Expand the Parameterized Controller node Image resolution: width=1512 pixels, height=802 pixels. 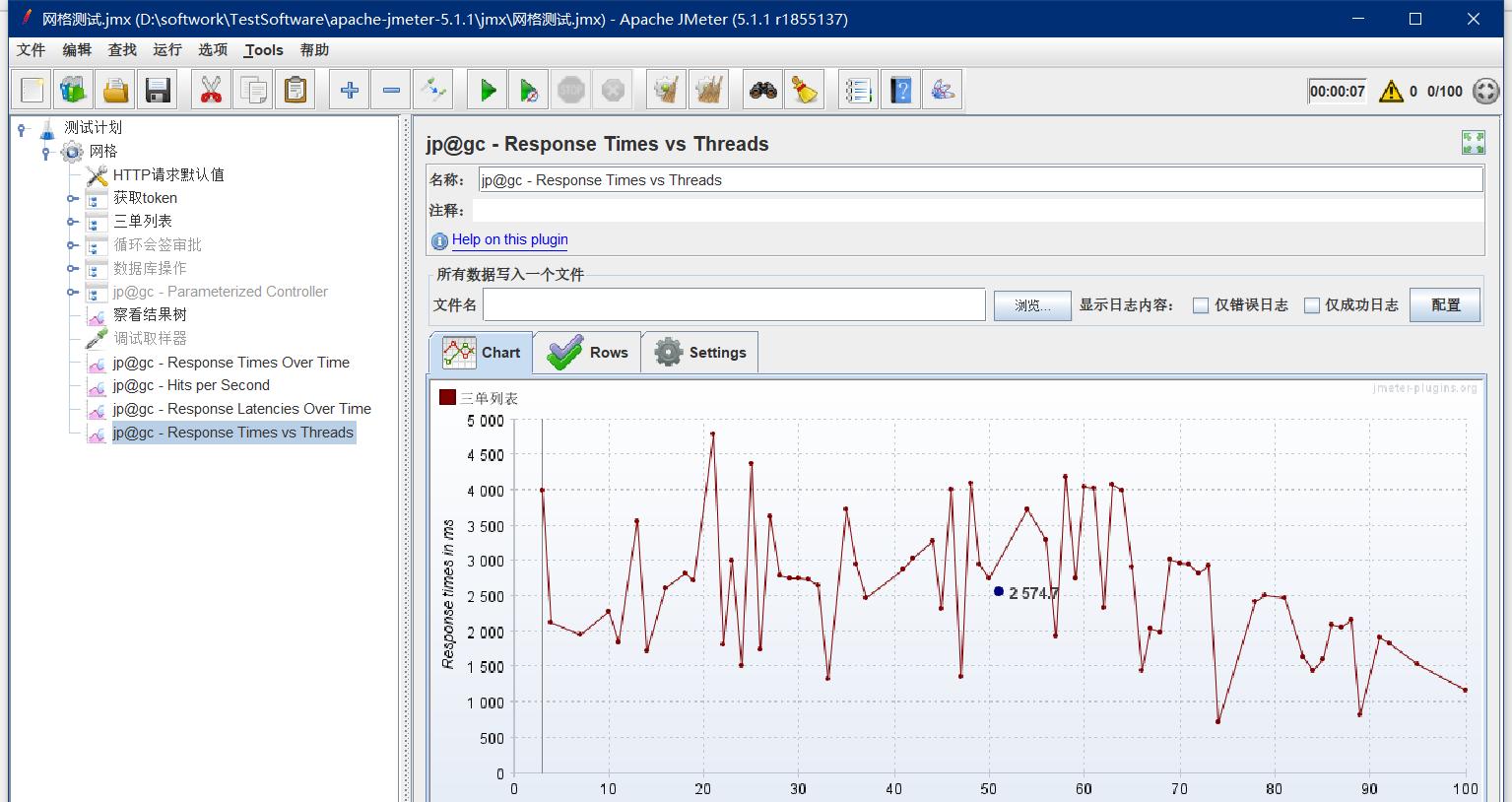click(72, 292)
